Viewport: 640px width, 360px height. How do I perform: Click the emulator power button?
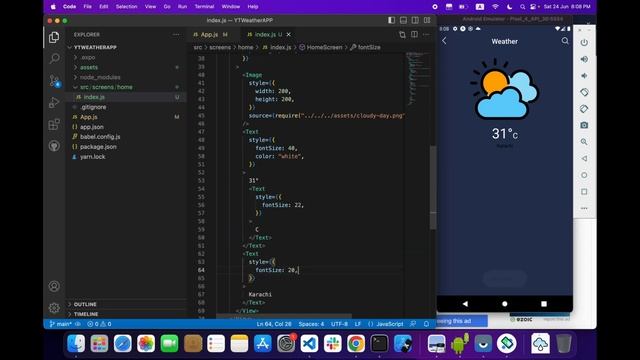584,42
